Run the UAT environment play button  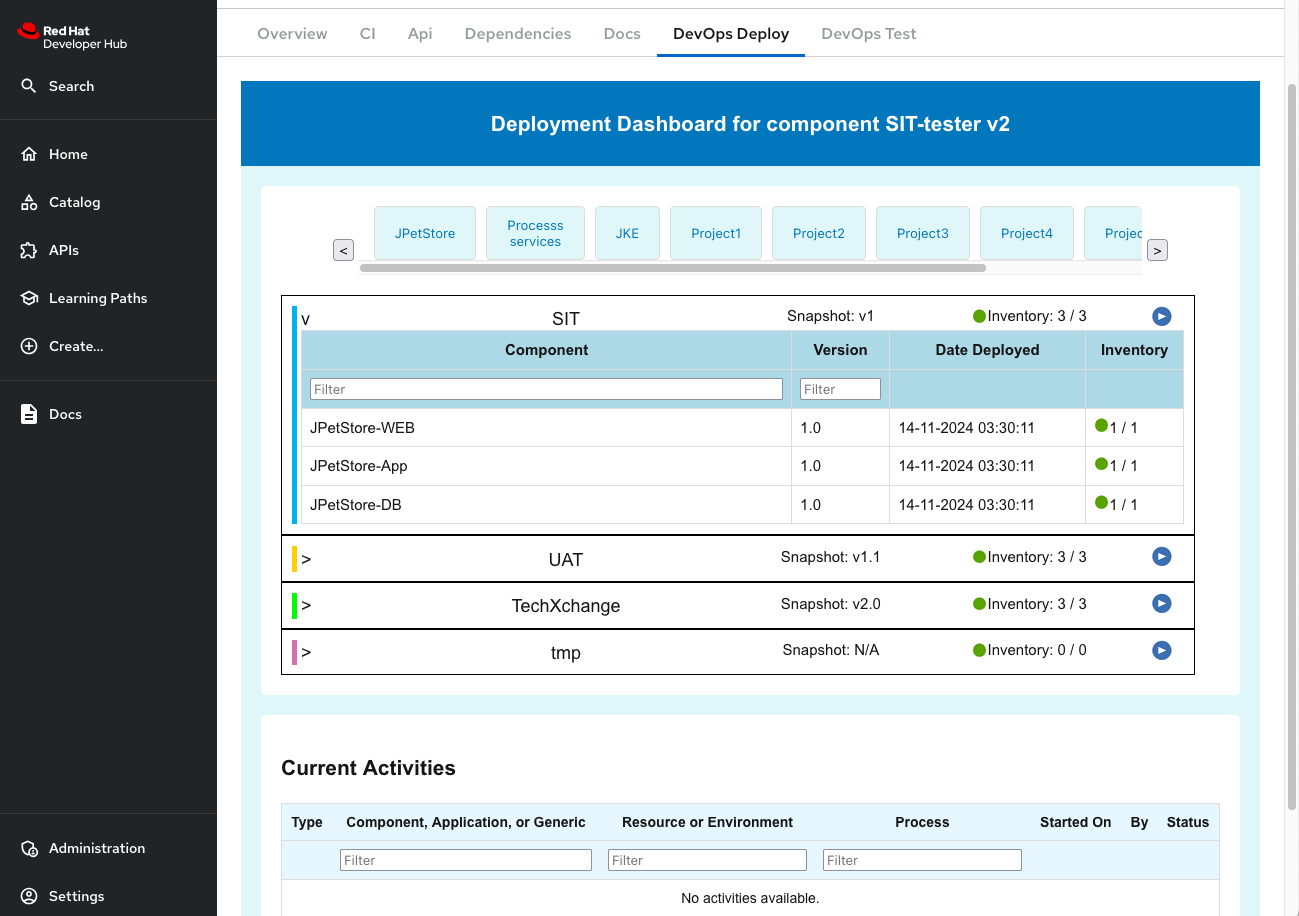click(1161, 557)
